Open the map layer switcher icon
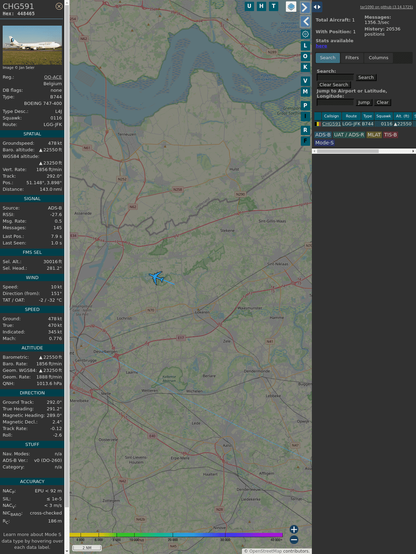 (x=291, y=7)
